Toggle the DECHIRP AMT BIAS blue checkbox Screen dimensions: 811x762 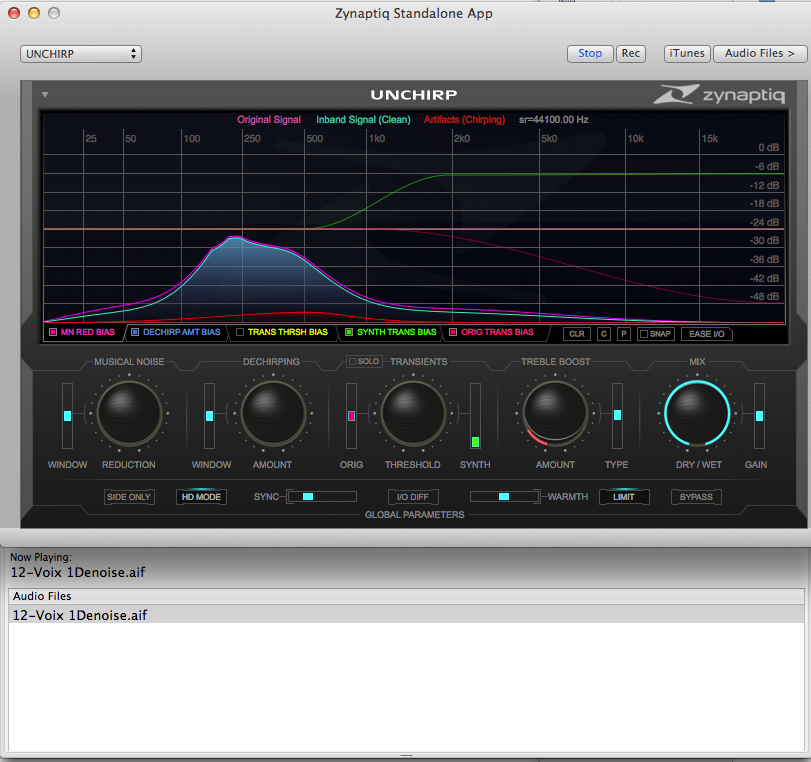(x=134, y=332)
